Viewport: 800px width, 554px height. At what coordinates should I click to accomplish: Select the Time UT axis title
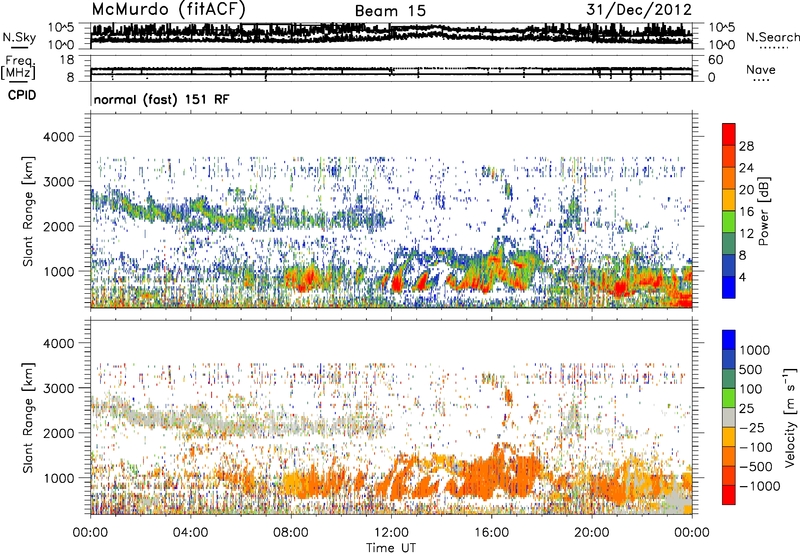391,548
